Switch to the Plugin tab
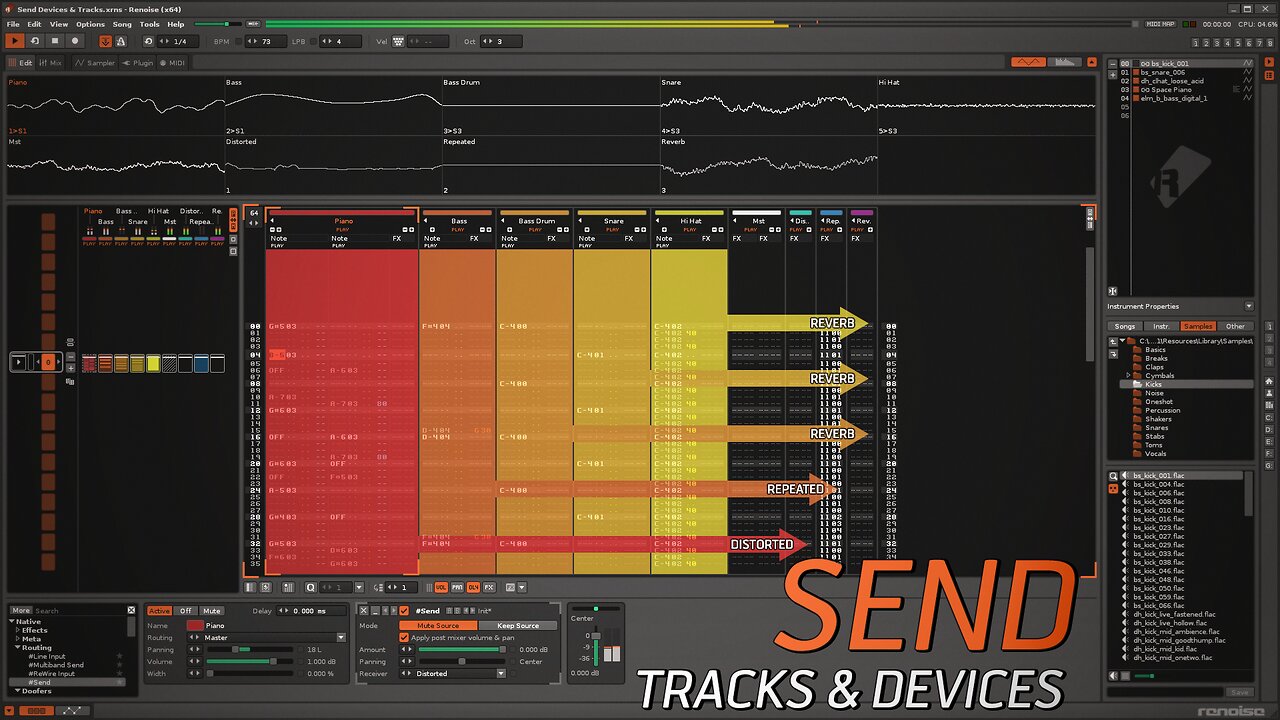Viewport: 1280px width, 720px height. 139,63
